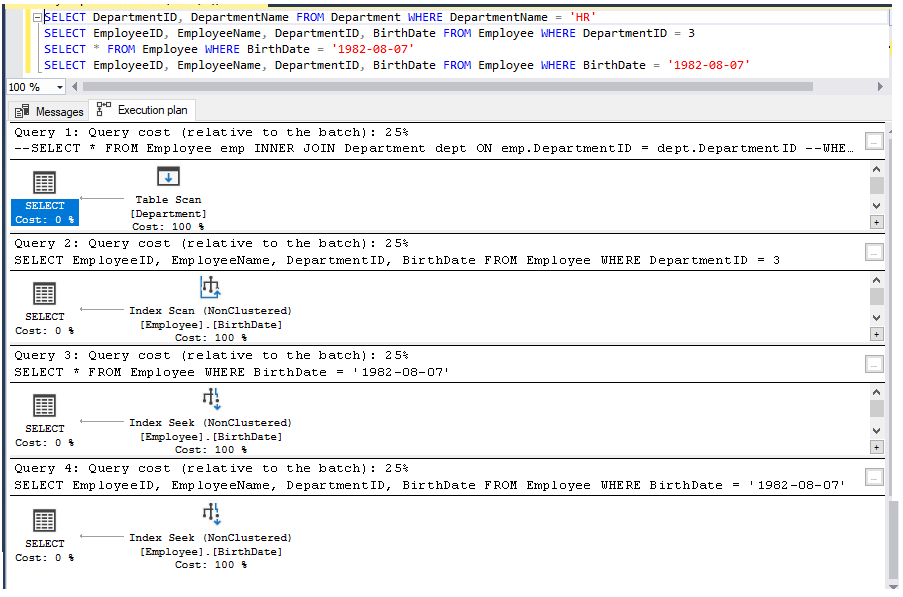Click the plus zoom button in Query 1 pane
The height and width of the screenshot is (597, 903).
[877, 222]
